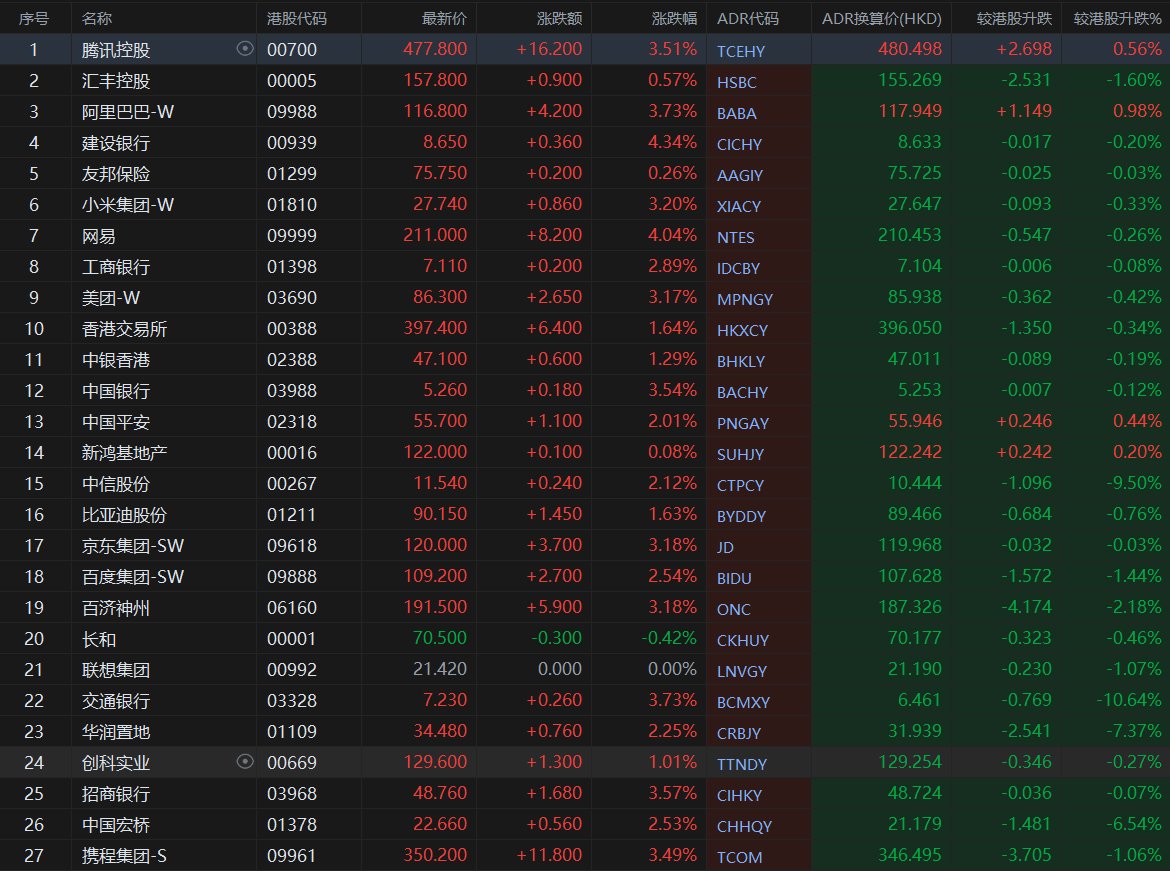1170x871 pixels.
Task: Sort by the 序号 column header
Action: pos(34,19)
